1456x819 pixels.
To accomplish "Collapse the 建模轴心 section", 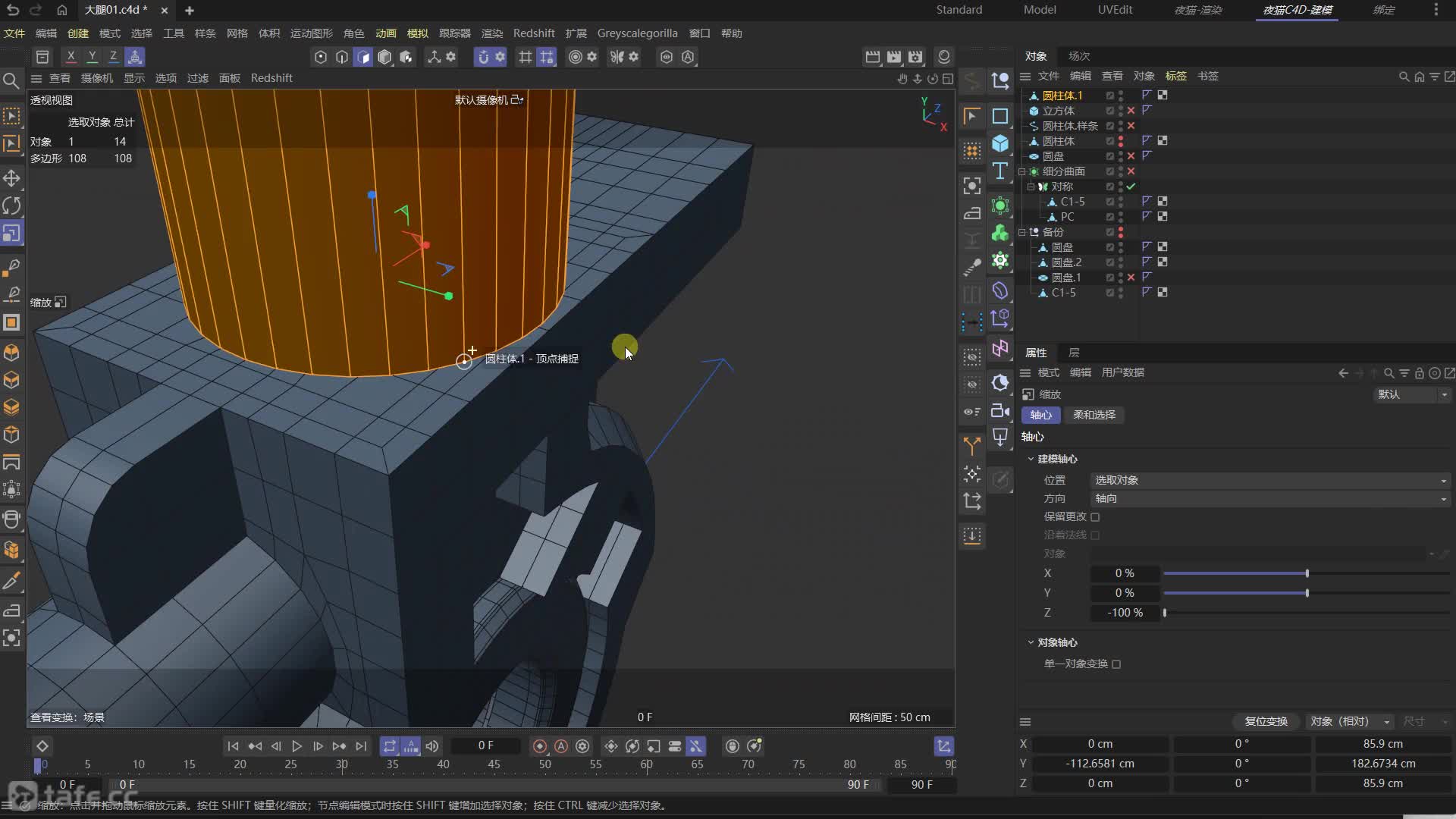I will [x=1031, y=459].
